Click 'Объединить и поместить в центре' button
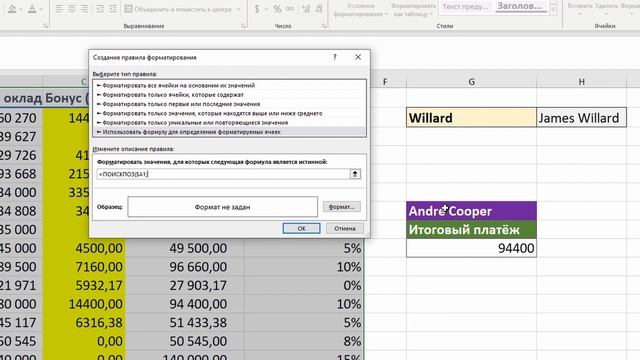Screen dimensions: 640x360 [x=178, y=9]
